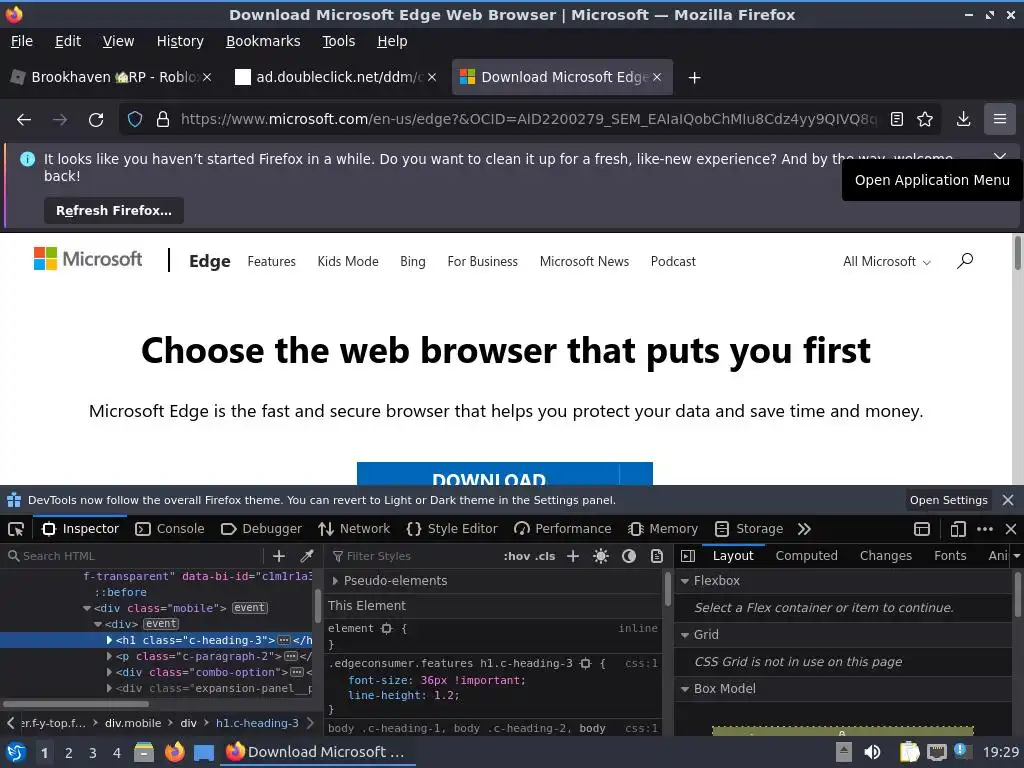Image resolution: width=1024 pixels, height=768 pixels.
Task: Open the Bookmarks menu
Action: [263, 41]
